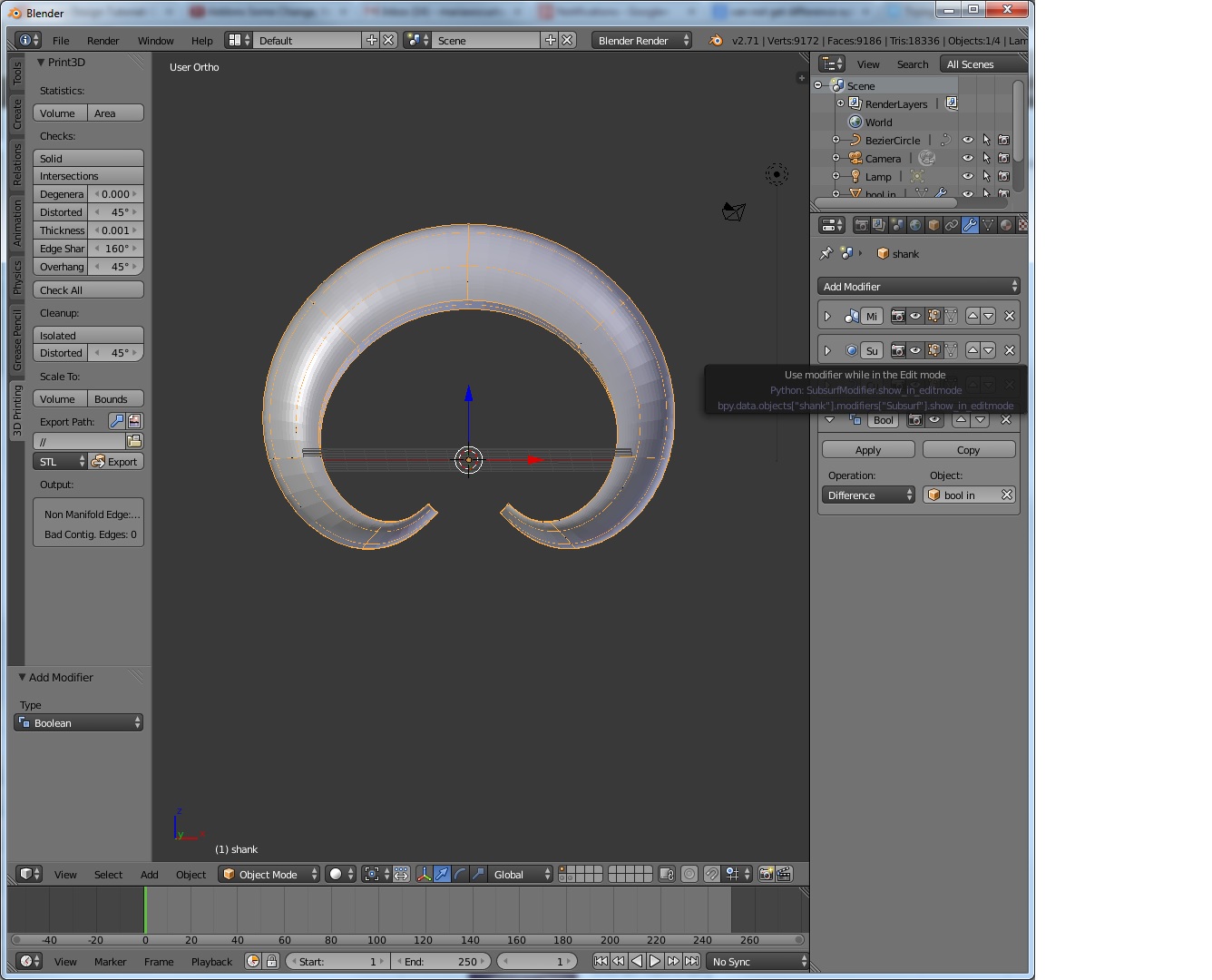Toggle selectability arrow for BezierCircle

(x=986, y=140)
